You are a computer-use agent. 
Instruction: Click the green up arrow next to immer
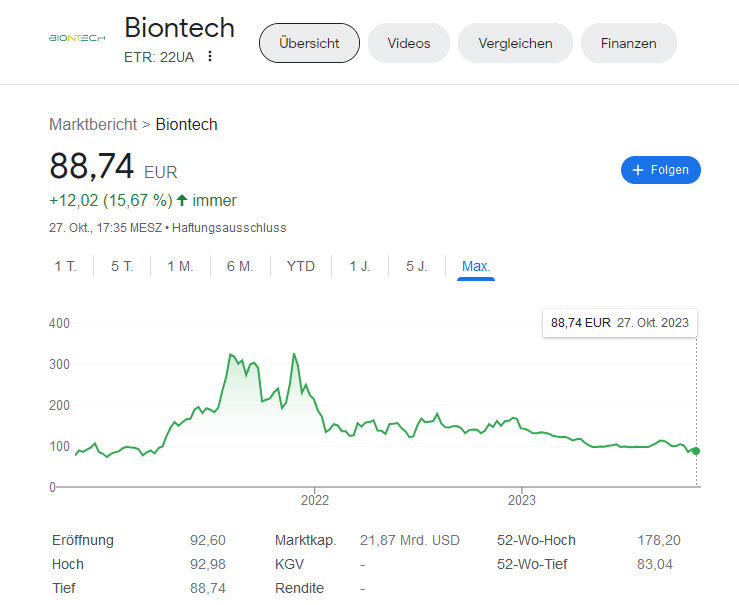(182, 200)
